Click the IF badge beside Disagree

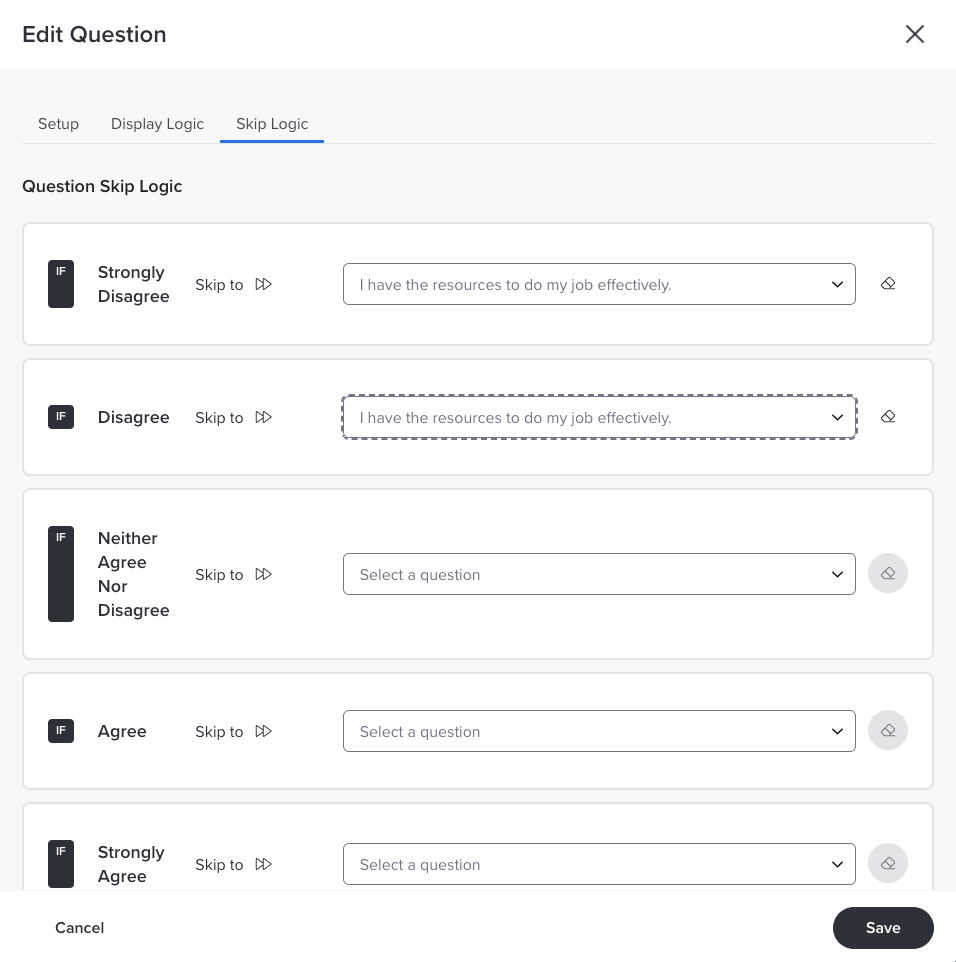[61, 417]
